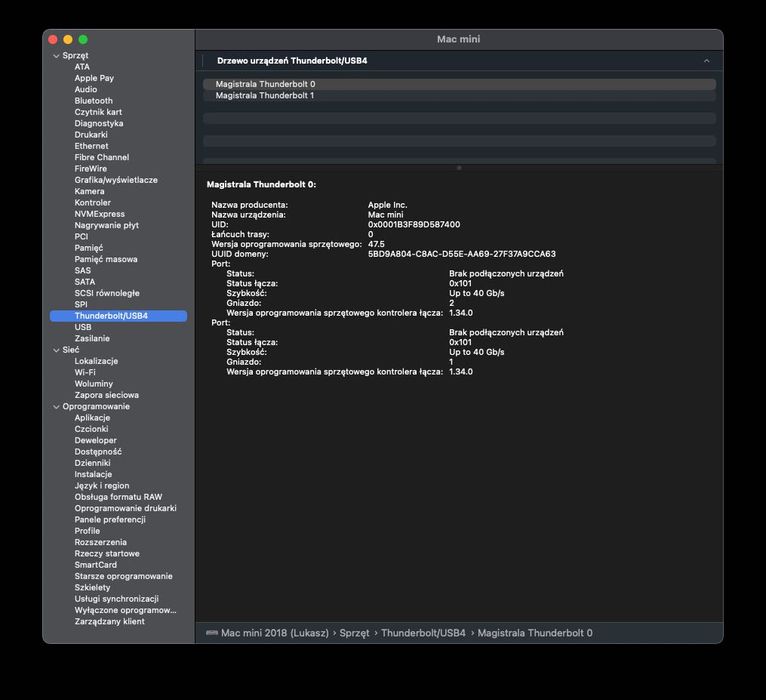Select Kamera in the sidebar
The width and height of the screenshot is (766, 700).
pyautogui.click(x=89, y=191)
